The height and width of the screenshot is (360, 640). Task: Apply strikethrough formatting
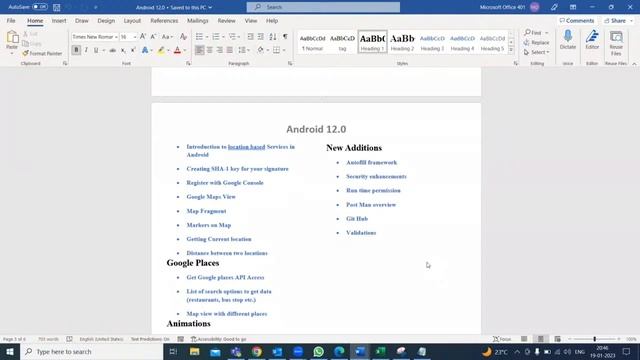112,50
